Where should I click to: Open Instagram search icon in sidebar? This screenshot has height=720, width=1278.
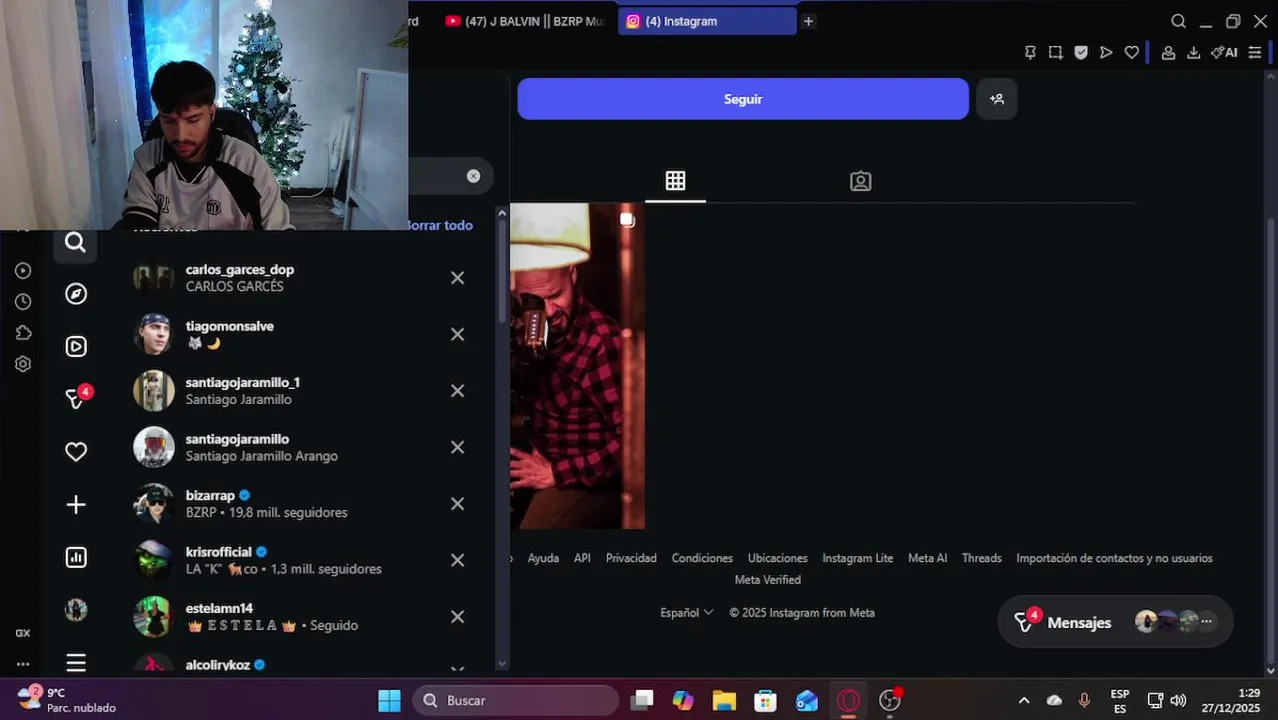[x=75, y=242]
